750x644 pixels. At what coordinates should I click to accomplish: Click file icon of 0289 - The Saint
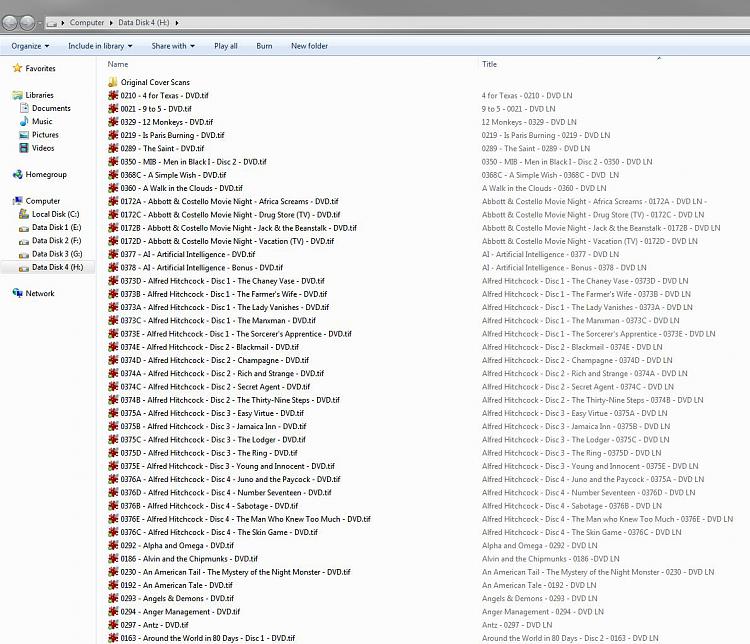tap(113, 148)
